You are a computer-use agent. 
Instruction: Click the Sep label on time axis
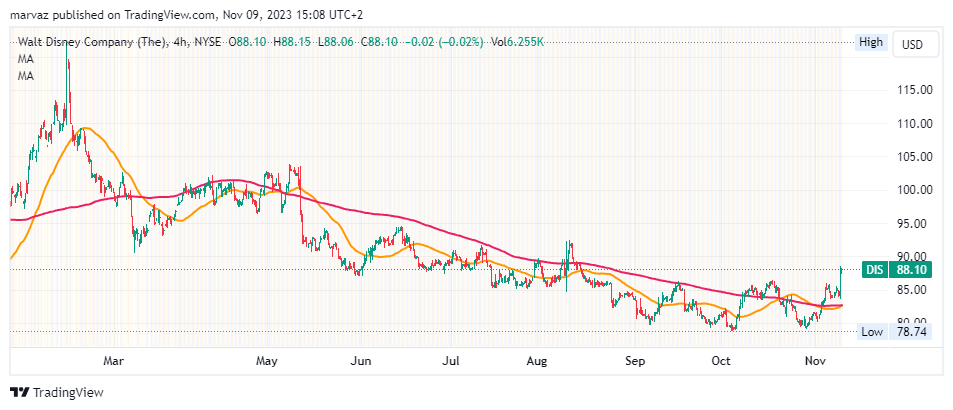634,362
